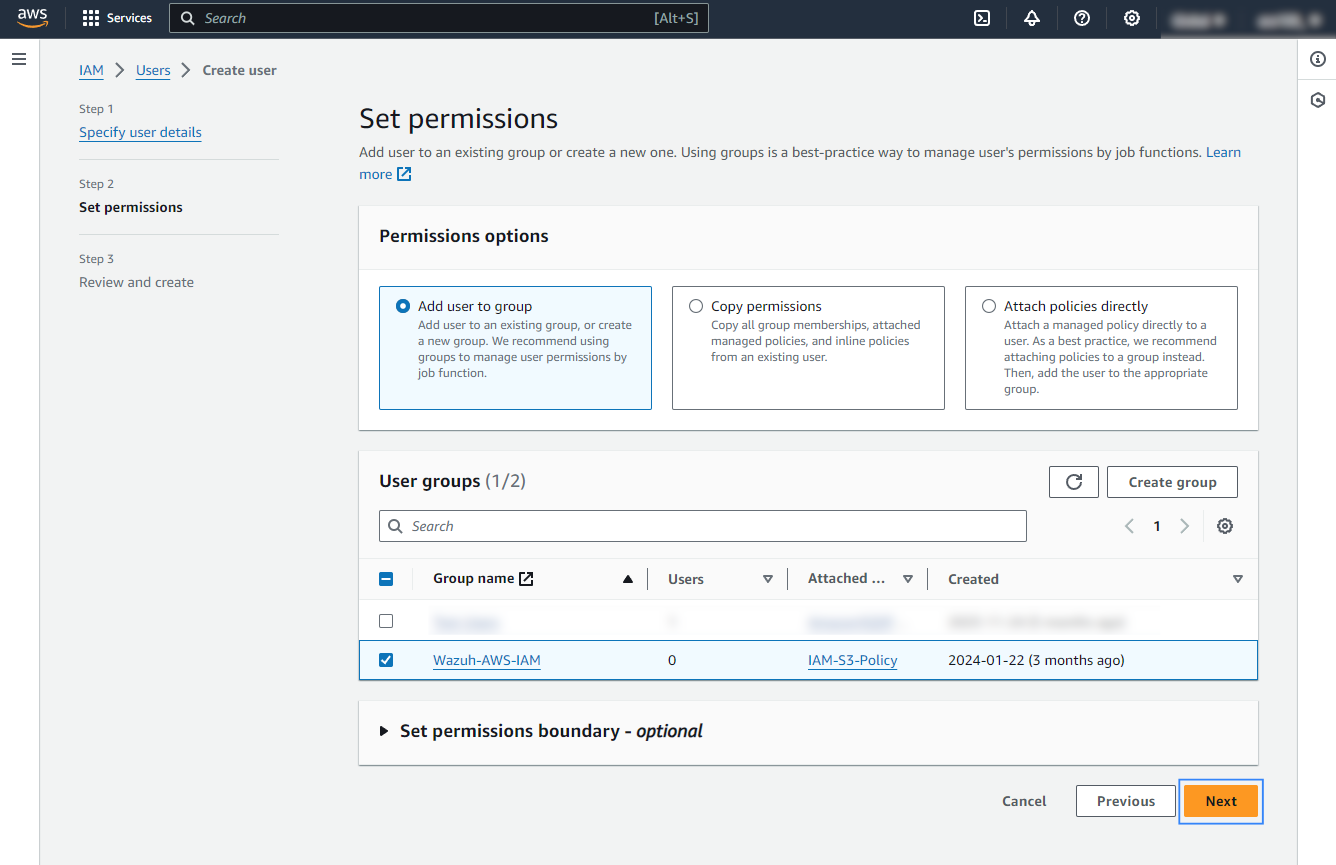Screen dimensions: 1336x865
Task: Open the help question mark icon
Action: click(1082, 18)
